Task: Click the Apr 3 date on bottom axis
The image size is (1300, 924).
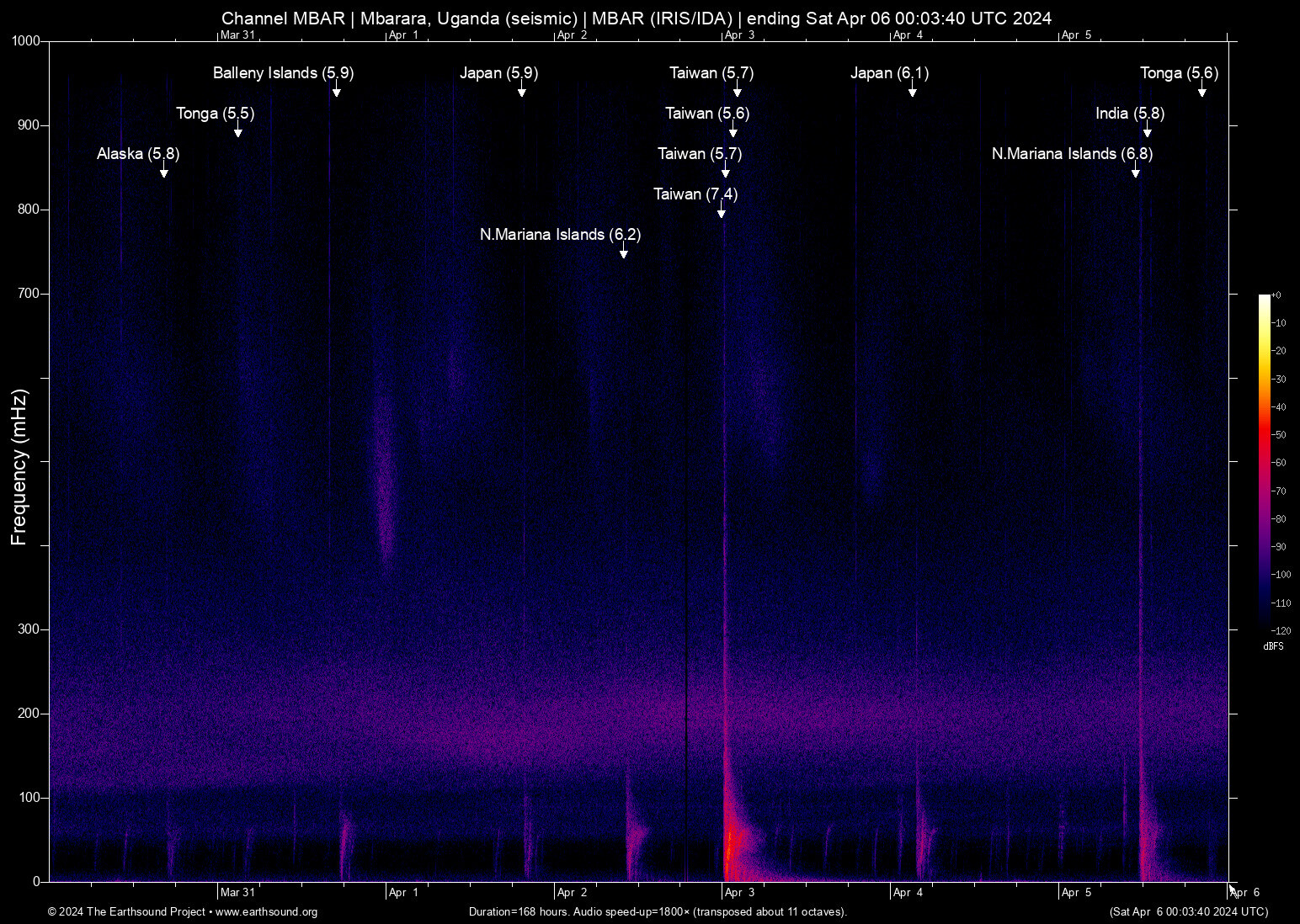Action: pos(739,892)
